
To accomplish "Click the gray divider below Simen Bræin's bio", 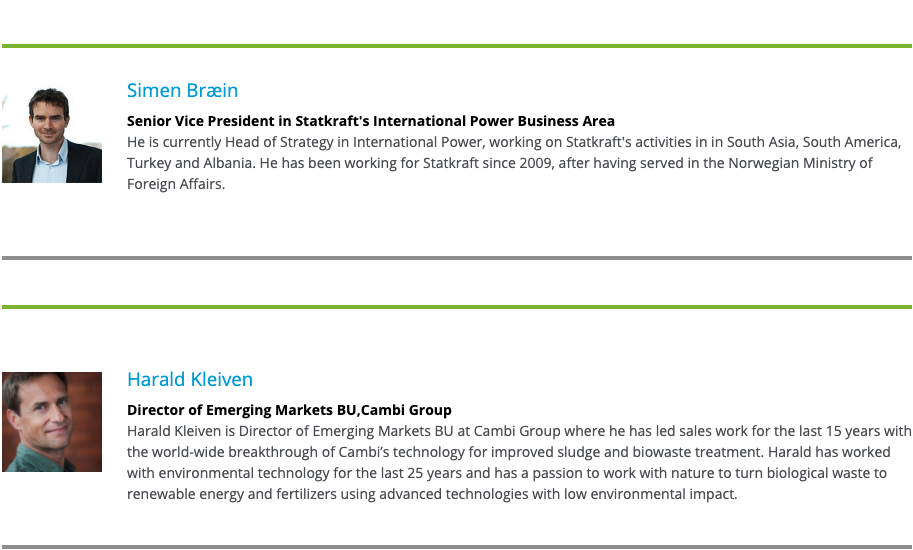I will (456, 258).
